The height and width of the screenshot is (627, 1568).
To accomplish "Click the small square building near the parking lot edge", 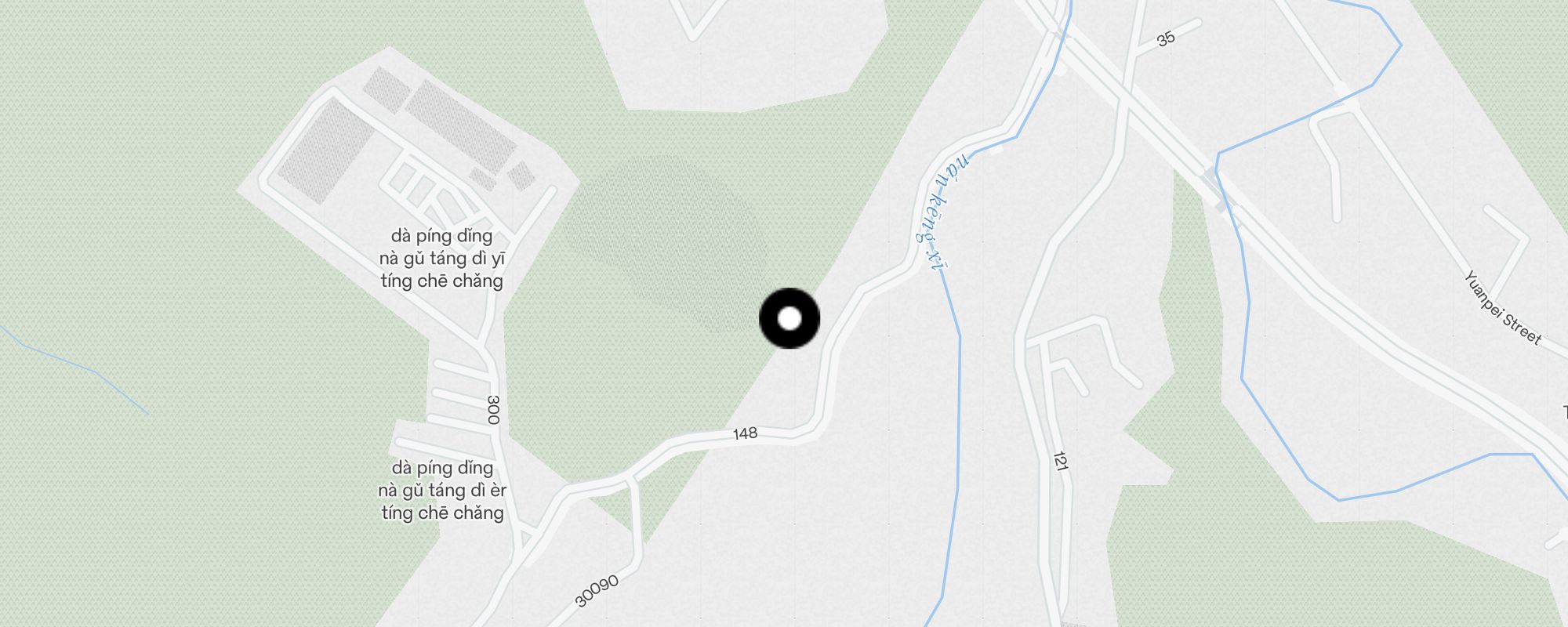I will point(521,176).
